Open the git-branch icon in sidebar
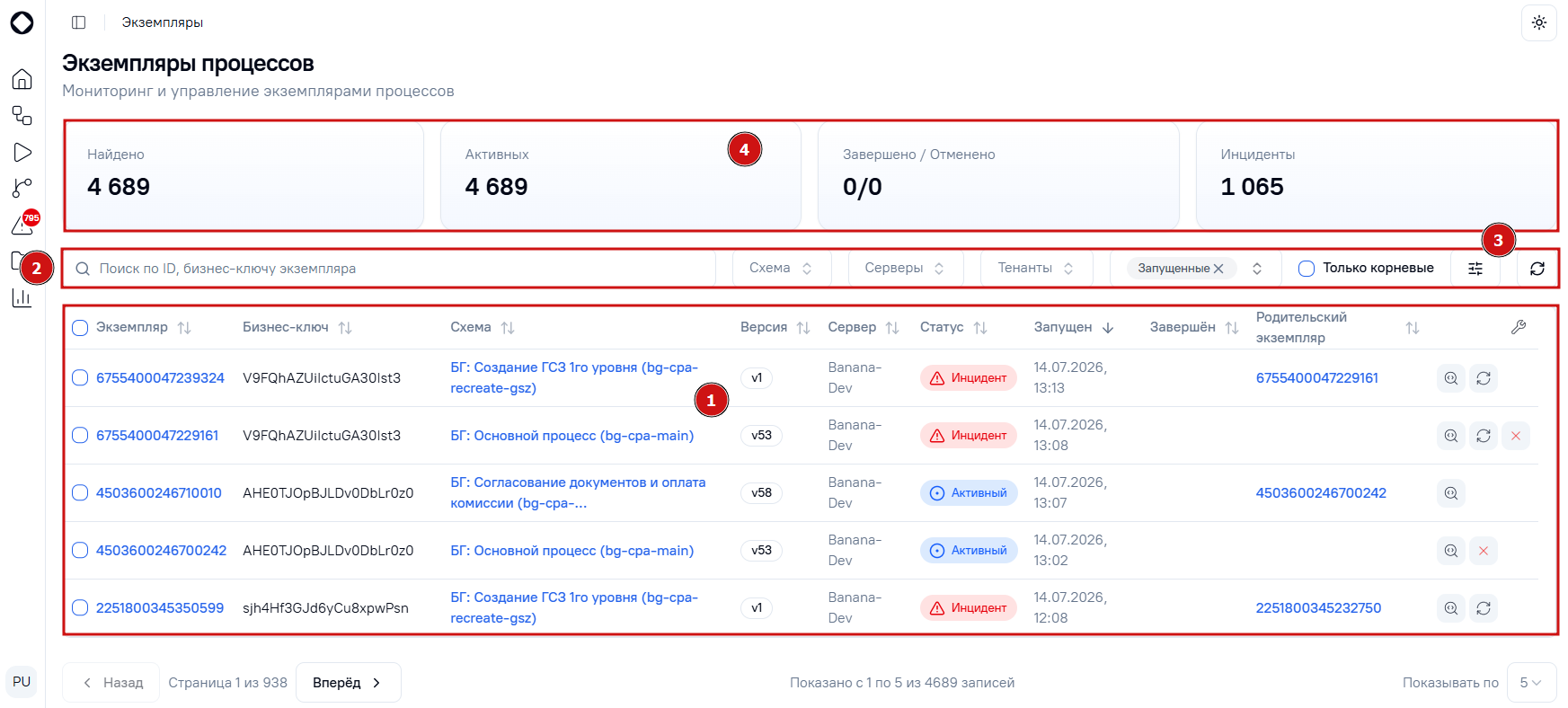The width and height of the screenshot is (1568, 708). pos(22,189)
